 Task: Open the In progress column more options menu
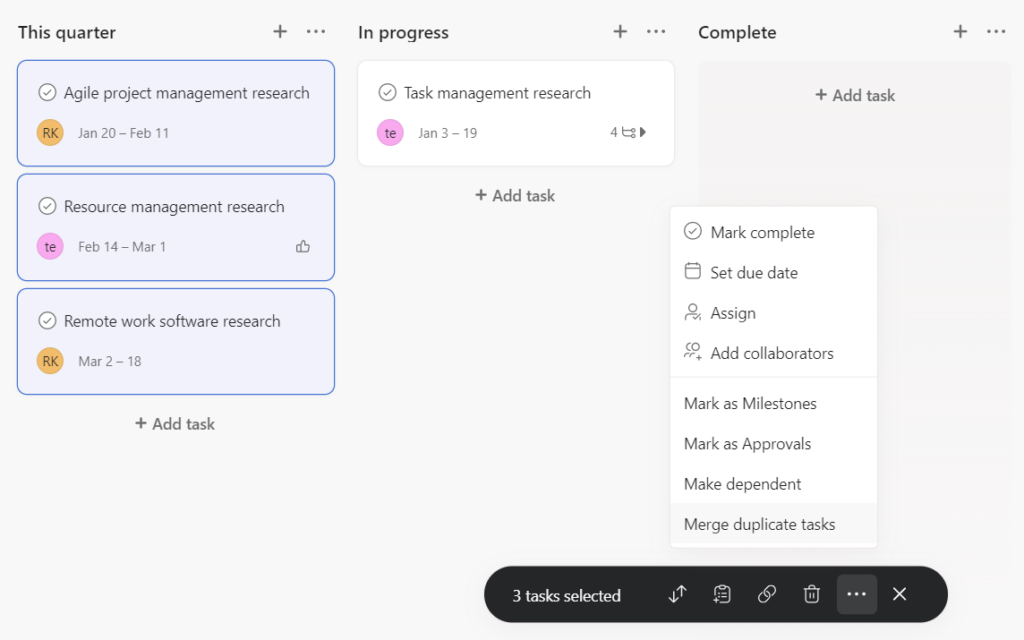[x=656, y=32]
